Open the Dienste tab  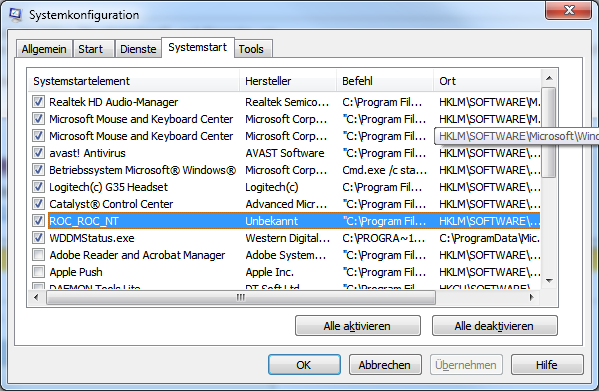point(138,49)
